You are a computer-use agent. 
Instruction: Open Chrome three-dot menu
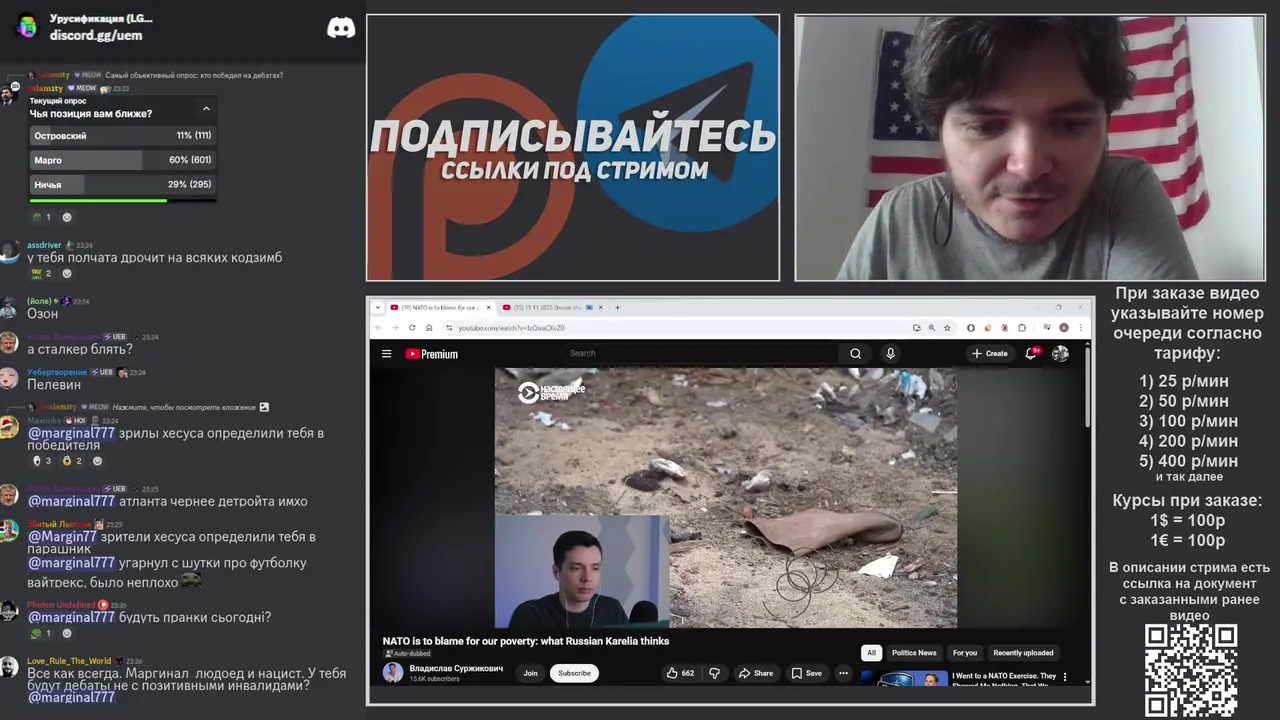tap(1081, 327)
